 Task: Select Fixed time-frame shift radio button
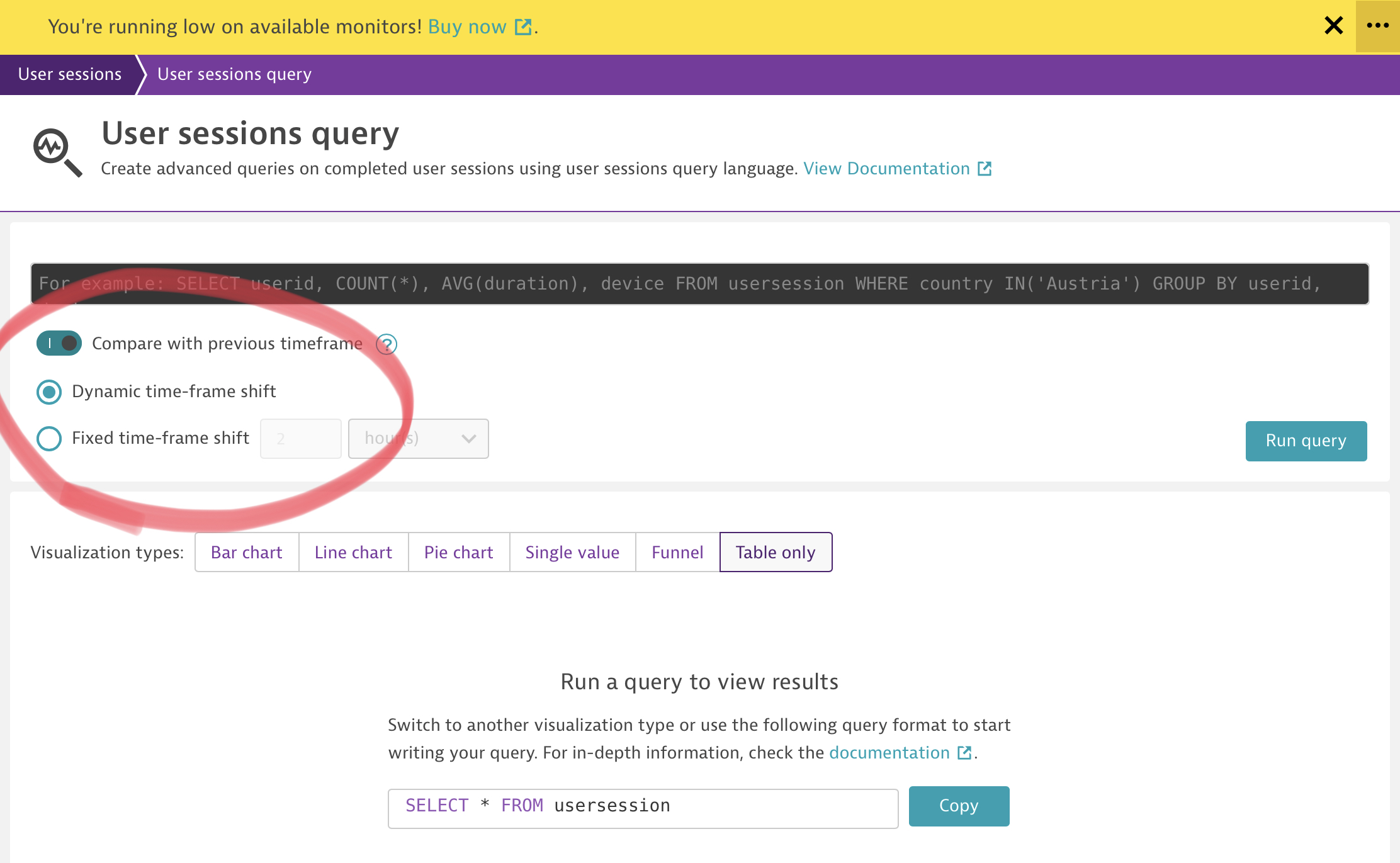tap(49, 438)
